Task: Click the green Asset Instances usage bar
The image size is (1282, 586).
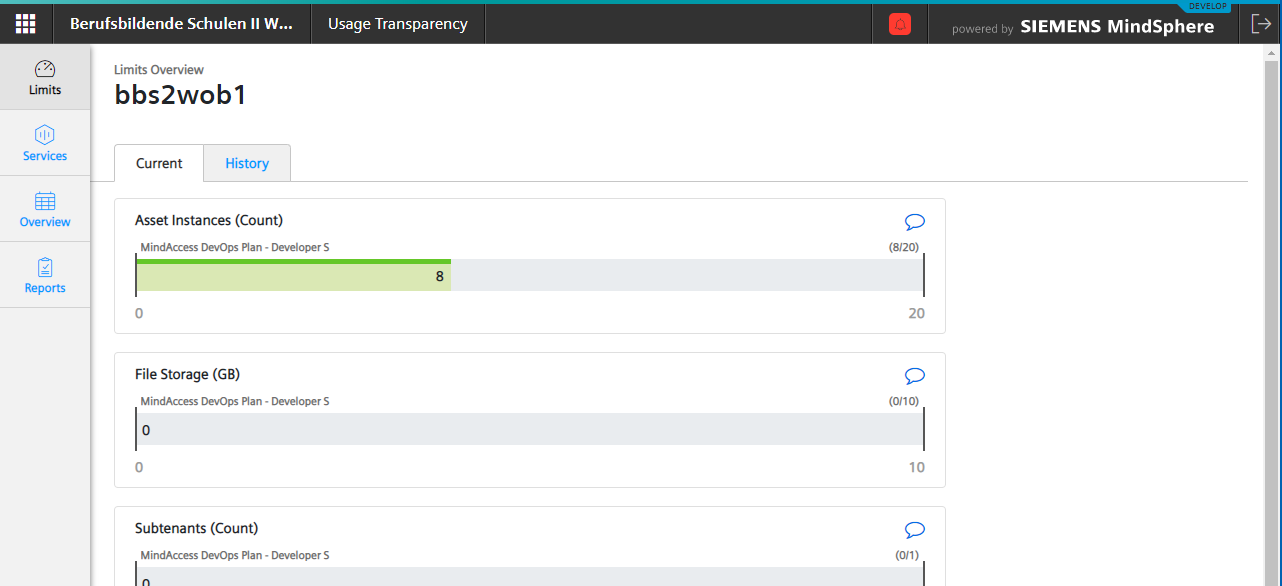Action: point(293,276)
